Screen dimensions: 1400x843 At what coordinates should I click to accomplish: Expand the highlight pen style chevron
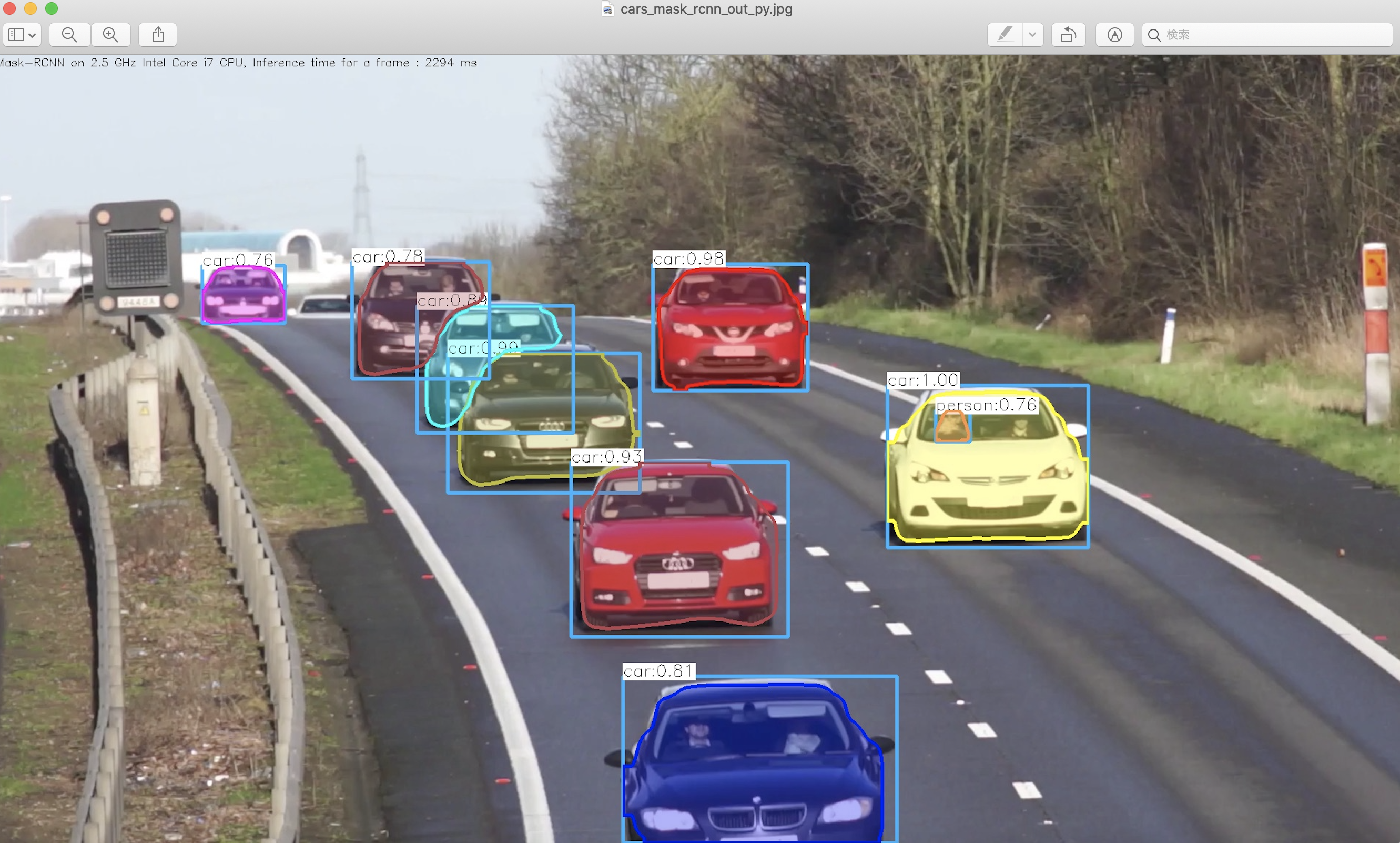[x=1032, y=35]
